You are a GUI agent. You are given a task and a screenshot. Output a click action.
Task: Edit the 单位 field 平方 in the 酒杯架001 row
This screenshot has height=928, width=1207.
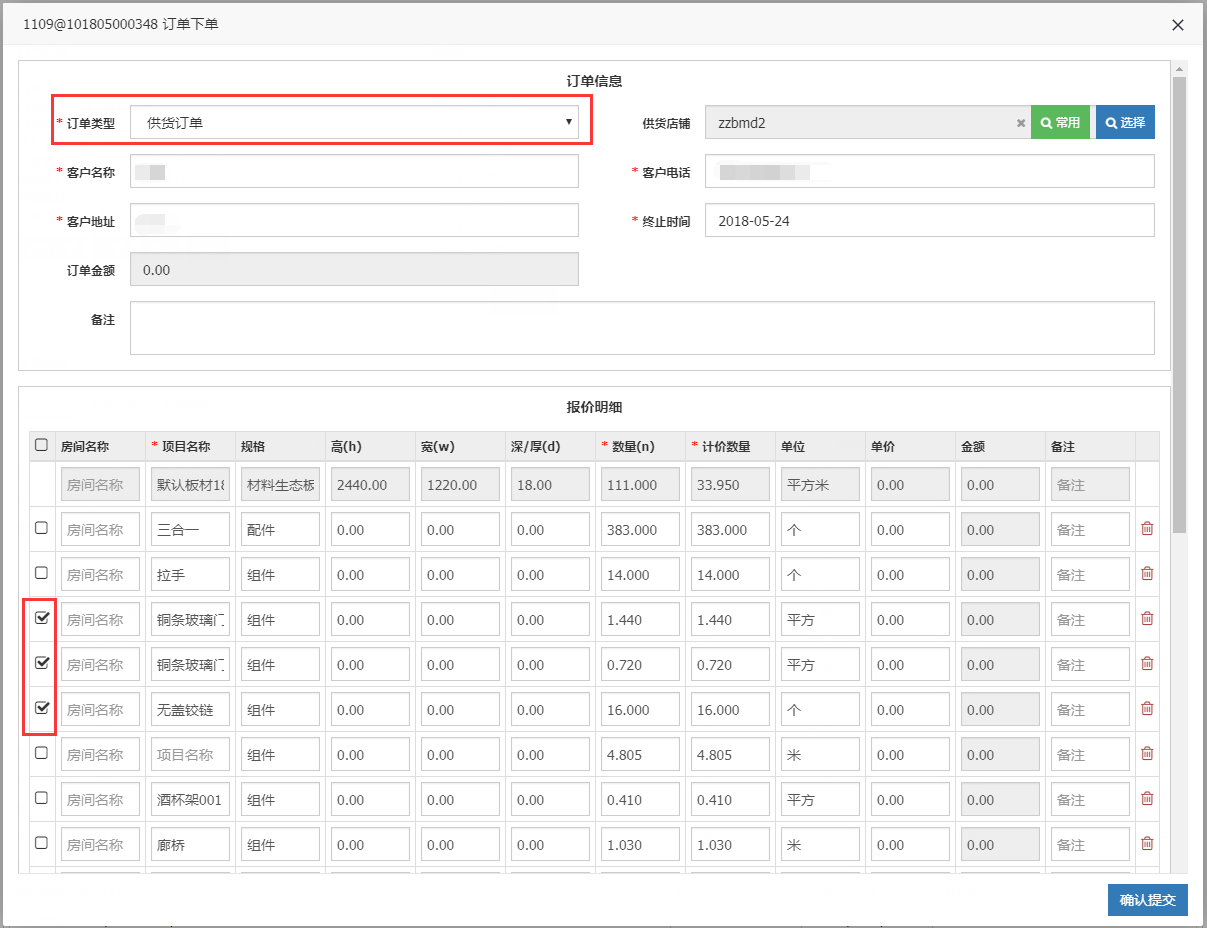tap(820, 800)
